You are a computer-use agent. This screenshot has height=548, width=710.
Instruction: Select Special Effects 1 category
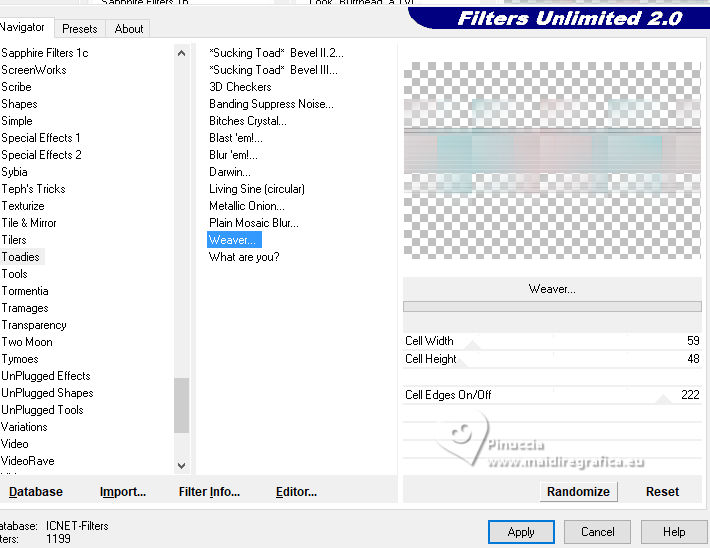[41, 138]
